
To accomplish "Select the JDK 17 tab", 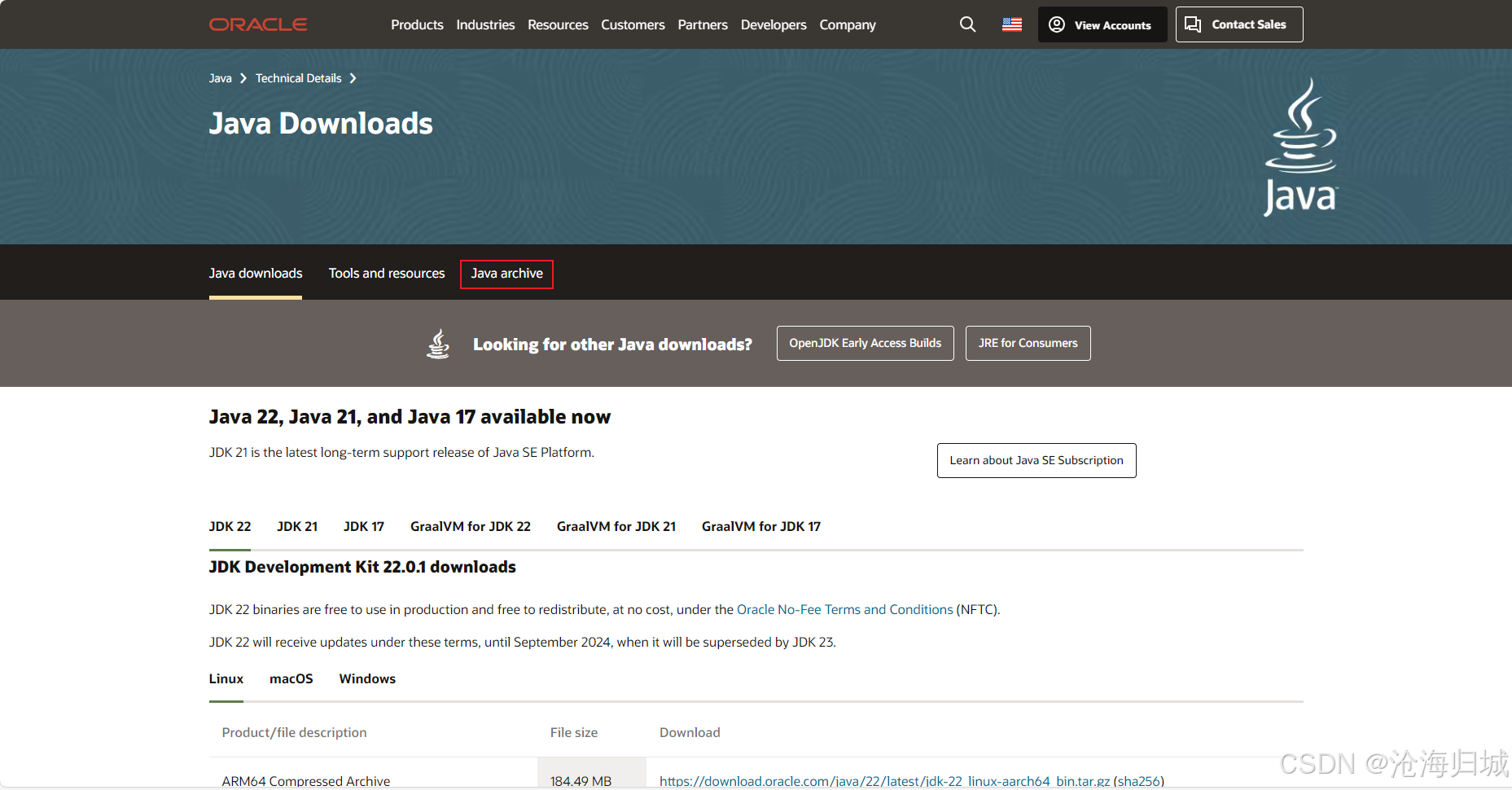I will pyautogui.click(x=364, y=527).
